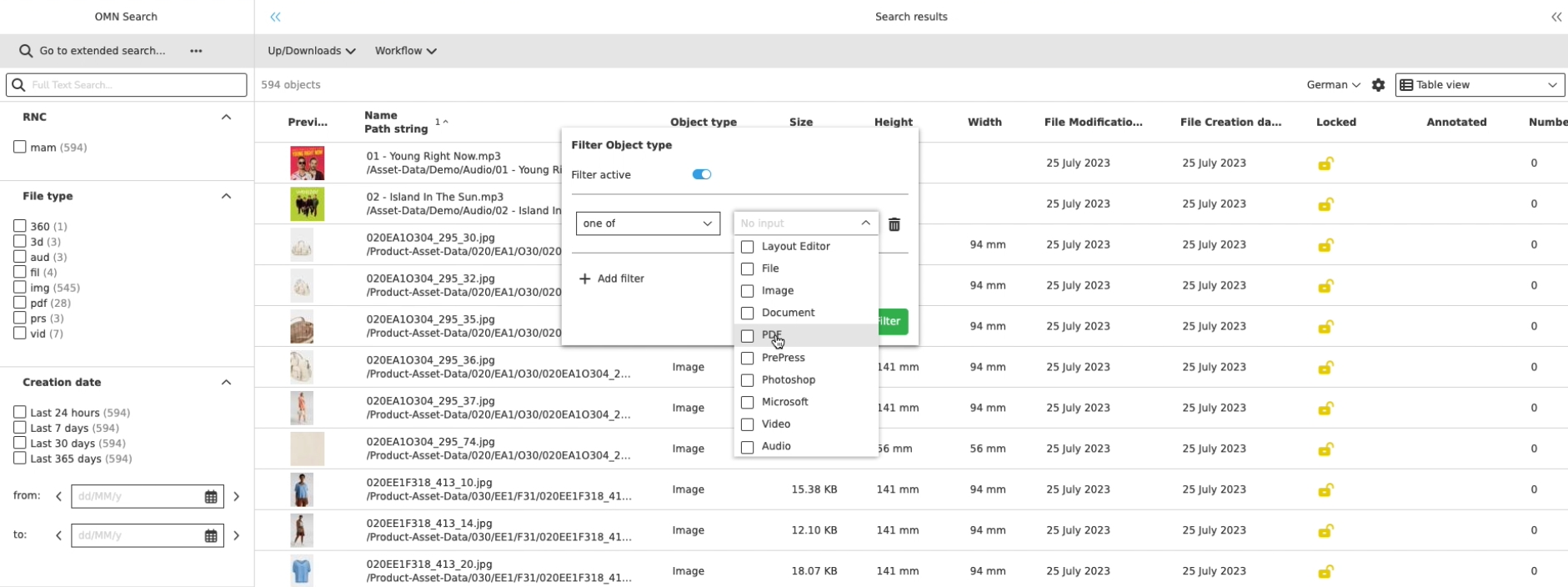Click the Full Text Search field
This screenshot has height=587, width=1568.
tap(133, 85)
